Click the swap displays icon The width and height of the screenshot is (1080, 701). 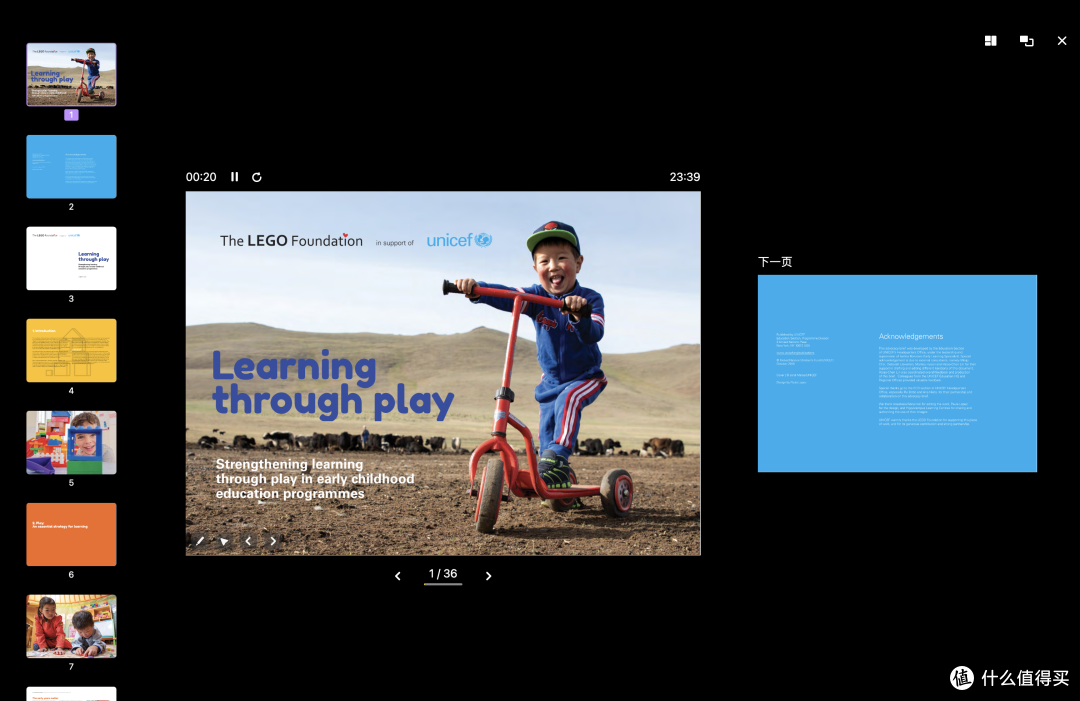coord(1026,41)
